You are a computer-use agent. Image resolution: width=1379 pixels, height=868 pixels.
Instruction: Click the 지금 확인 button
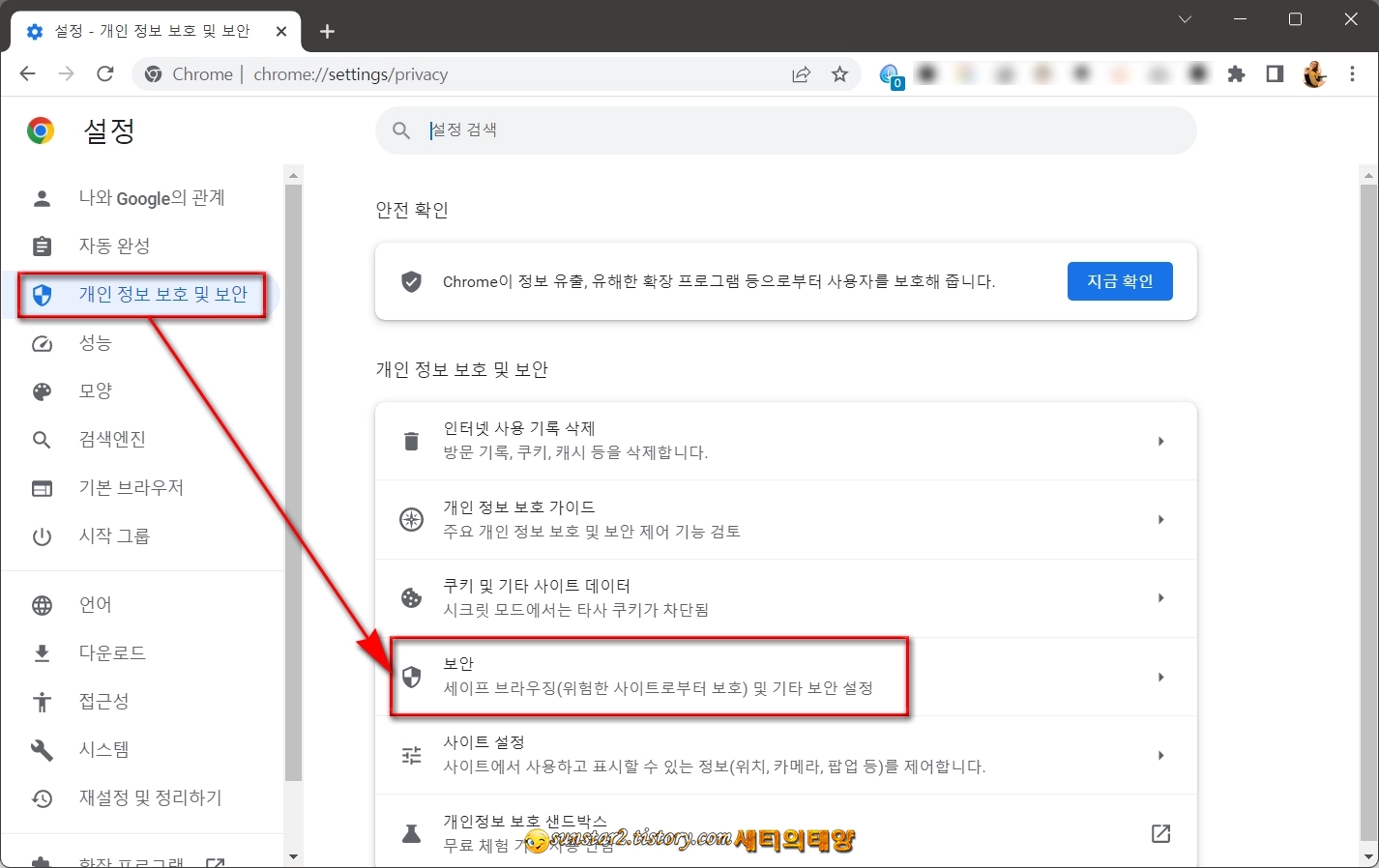coord(1120,281)
